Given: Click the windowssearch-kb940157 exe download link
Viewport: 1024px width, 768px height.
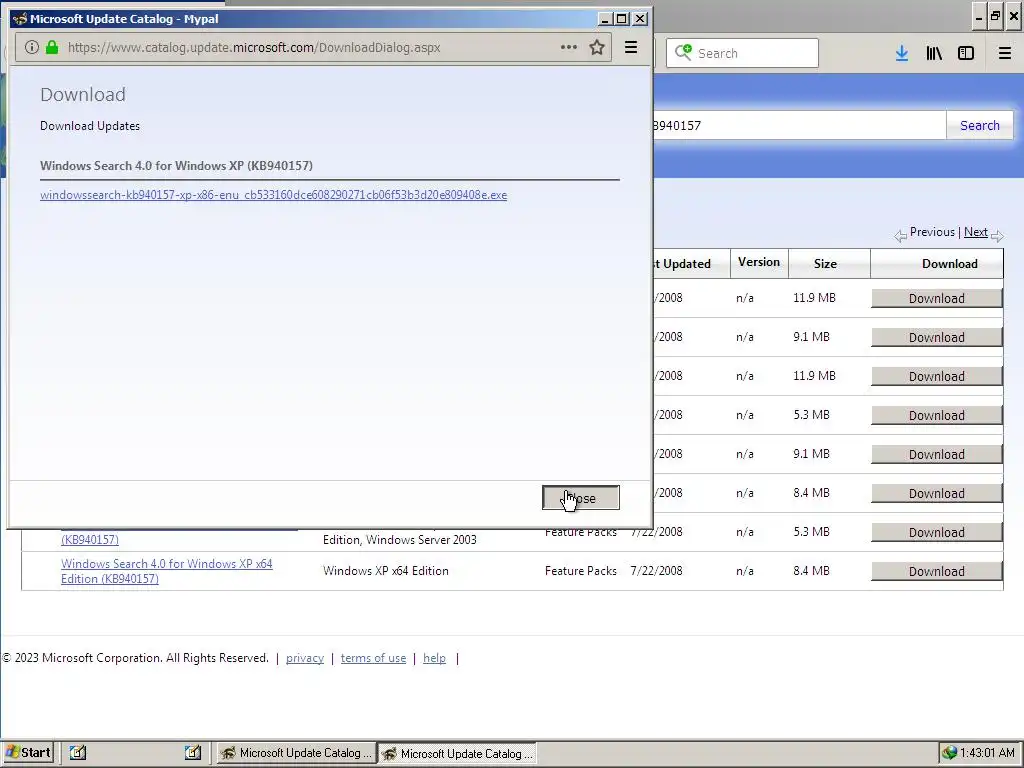Looking at the screenshot, I should [273, 195].
